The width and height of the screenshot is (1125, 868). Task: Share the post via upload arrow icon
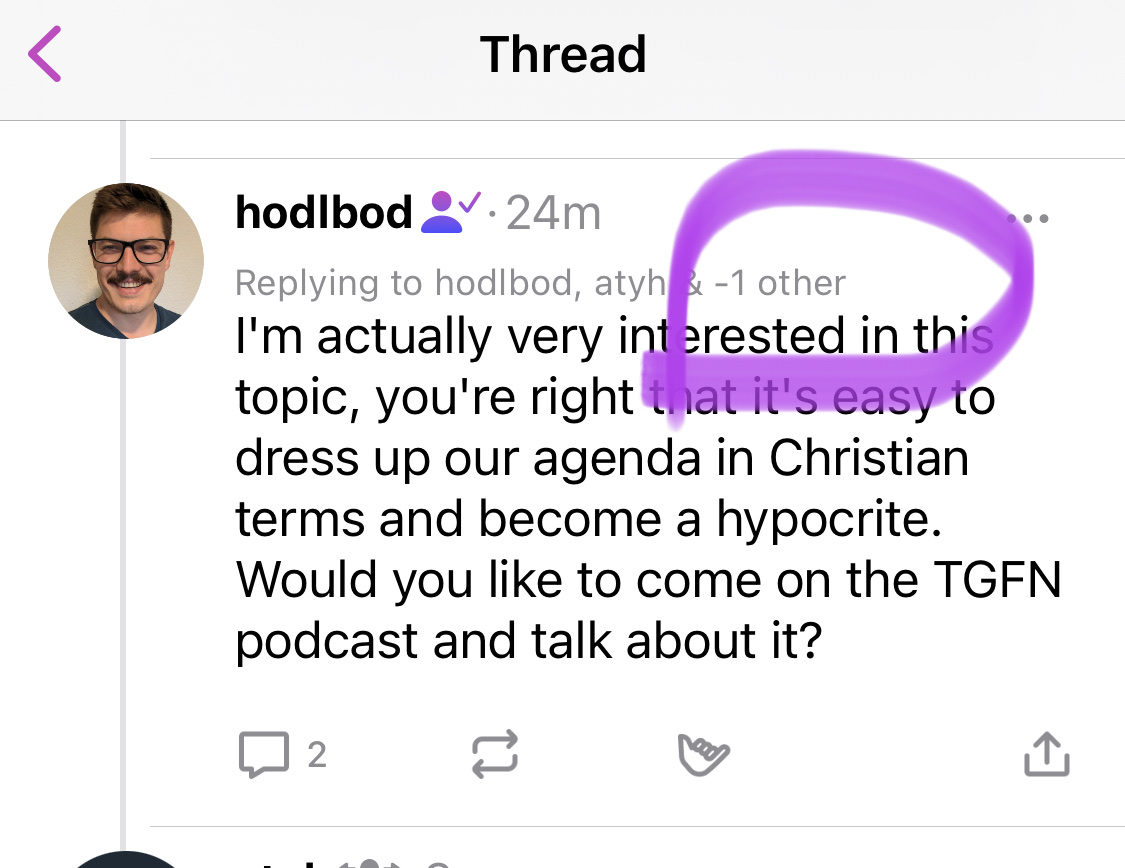coord(1047,754)
